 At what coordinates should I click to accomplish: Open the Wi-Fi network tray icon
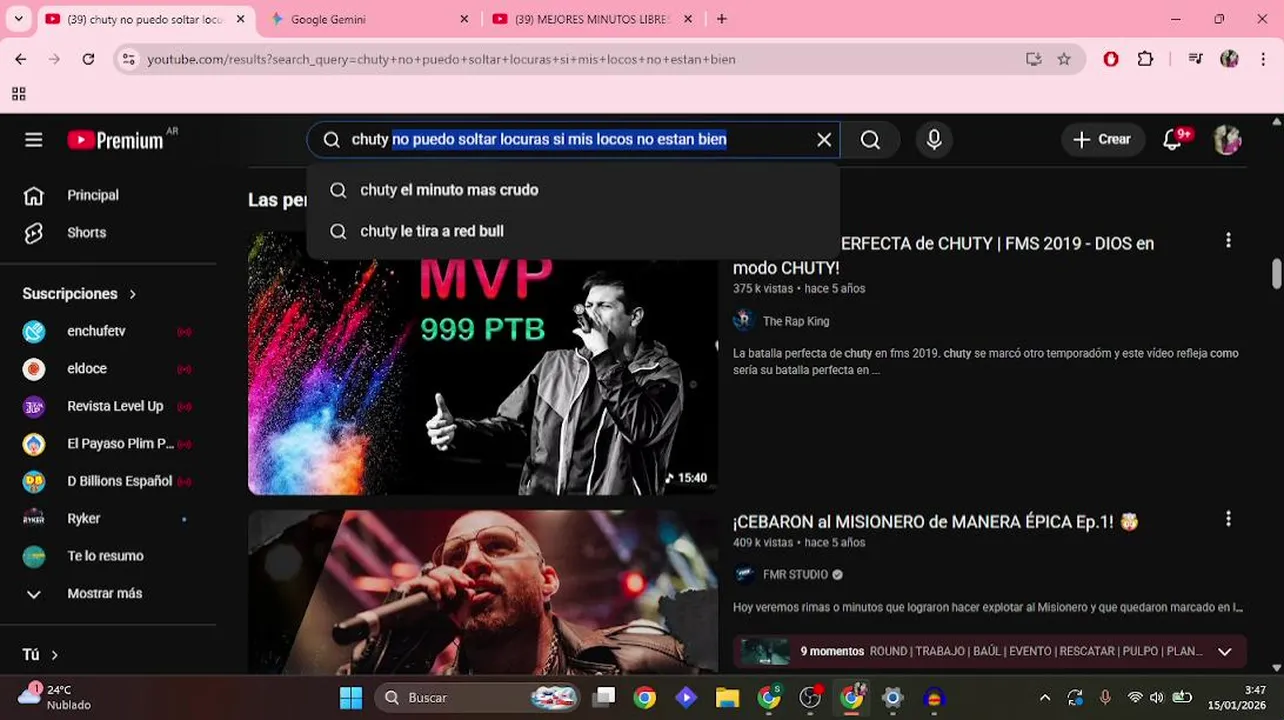1135,698
